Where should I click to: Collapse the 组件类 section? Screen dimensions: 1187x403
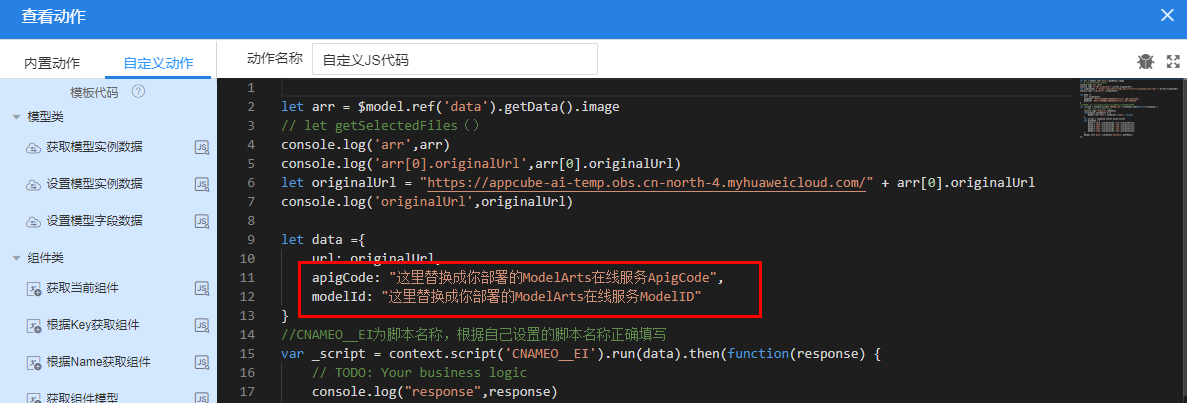(16, 258)
